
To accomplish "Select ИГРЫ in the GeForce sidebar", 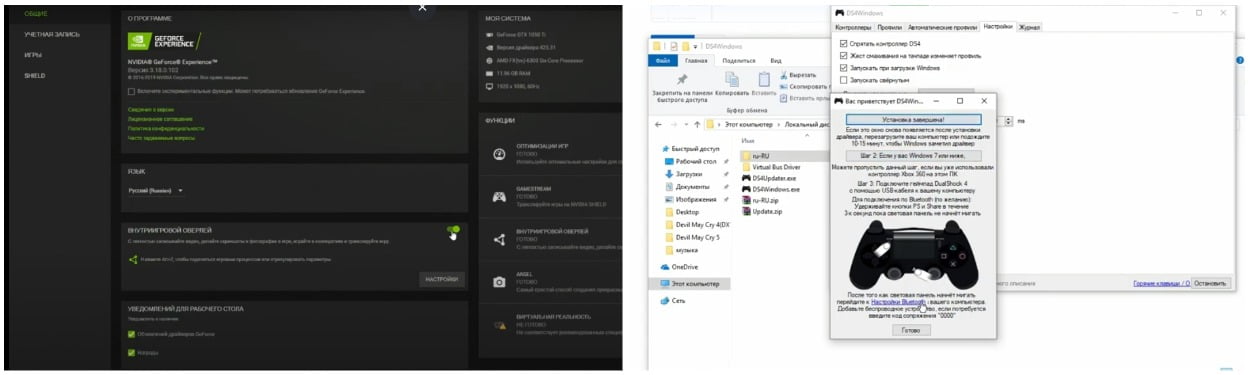I will point(32,55).
